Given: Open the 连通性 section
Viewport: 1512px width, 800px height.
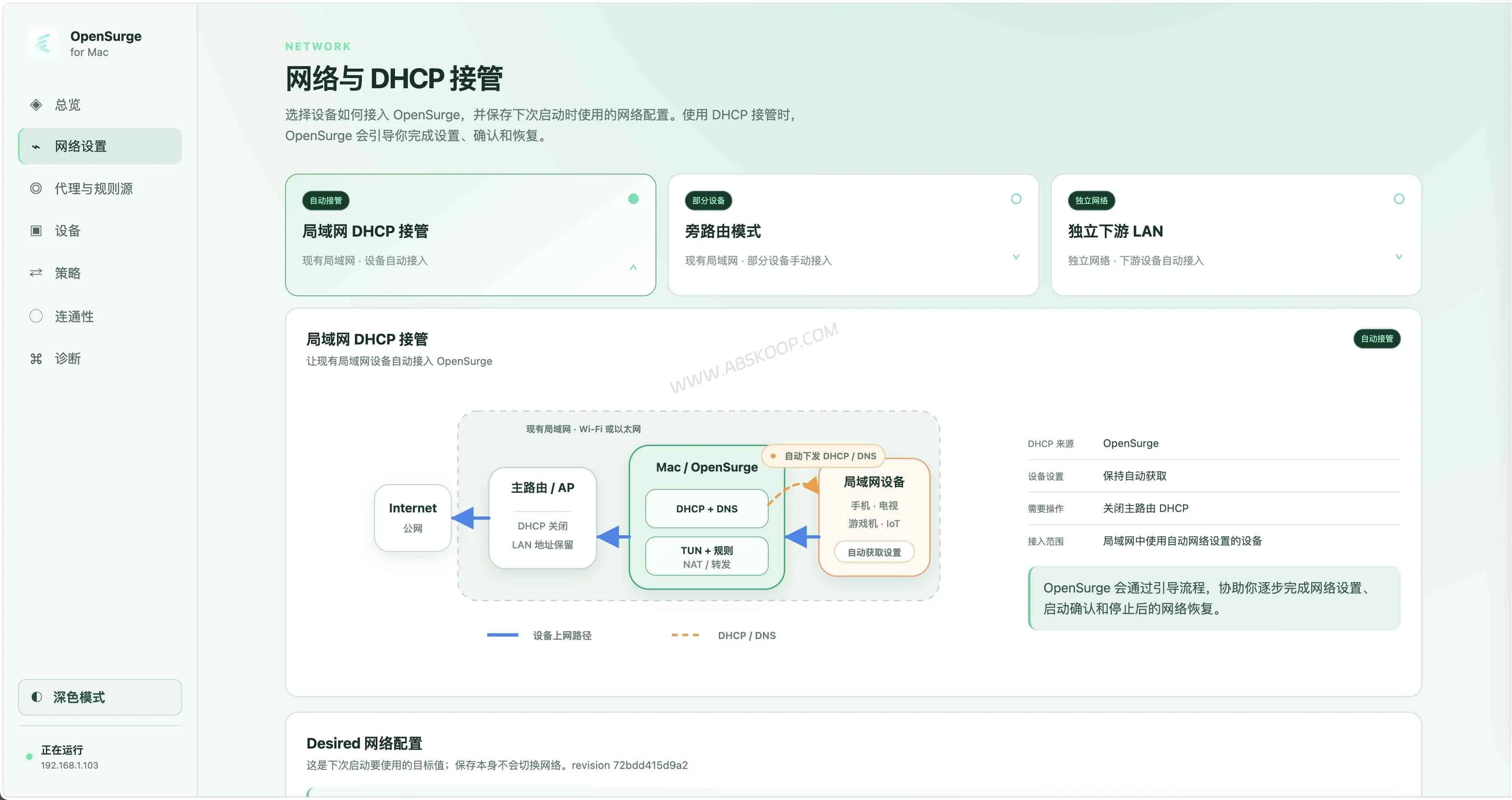Looking at the screenshot, I should pos(100,316).
